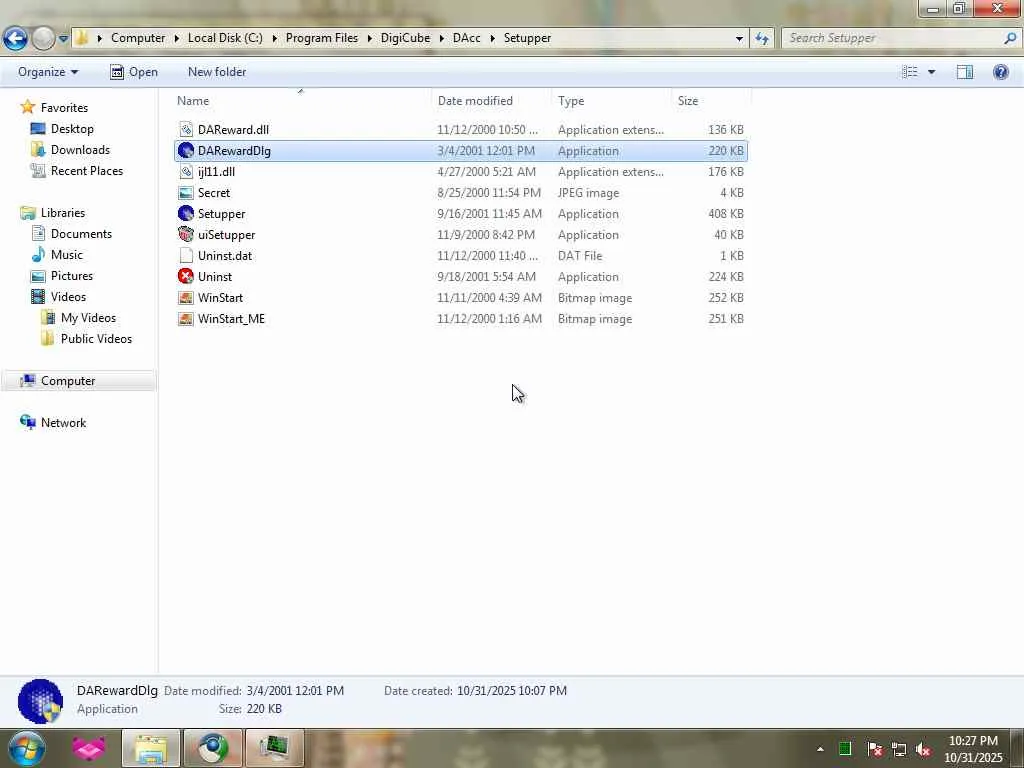
Task: Expand arrow after Local Disk (C:) breadcrumb
Action: click(x=274, y=39)
